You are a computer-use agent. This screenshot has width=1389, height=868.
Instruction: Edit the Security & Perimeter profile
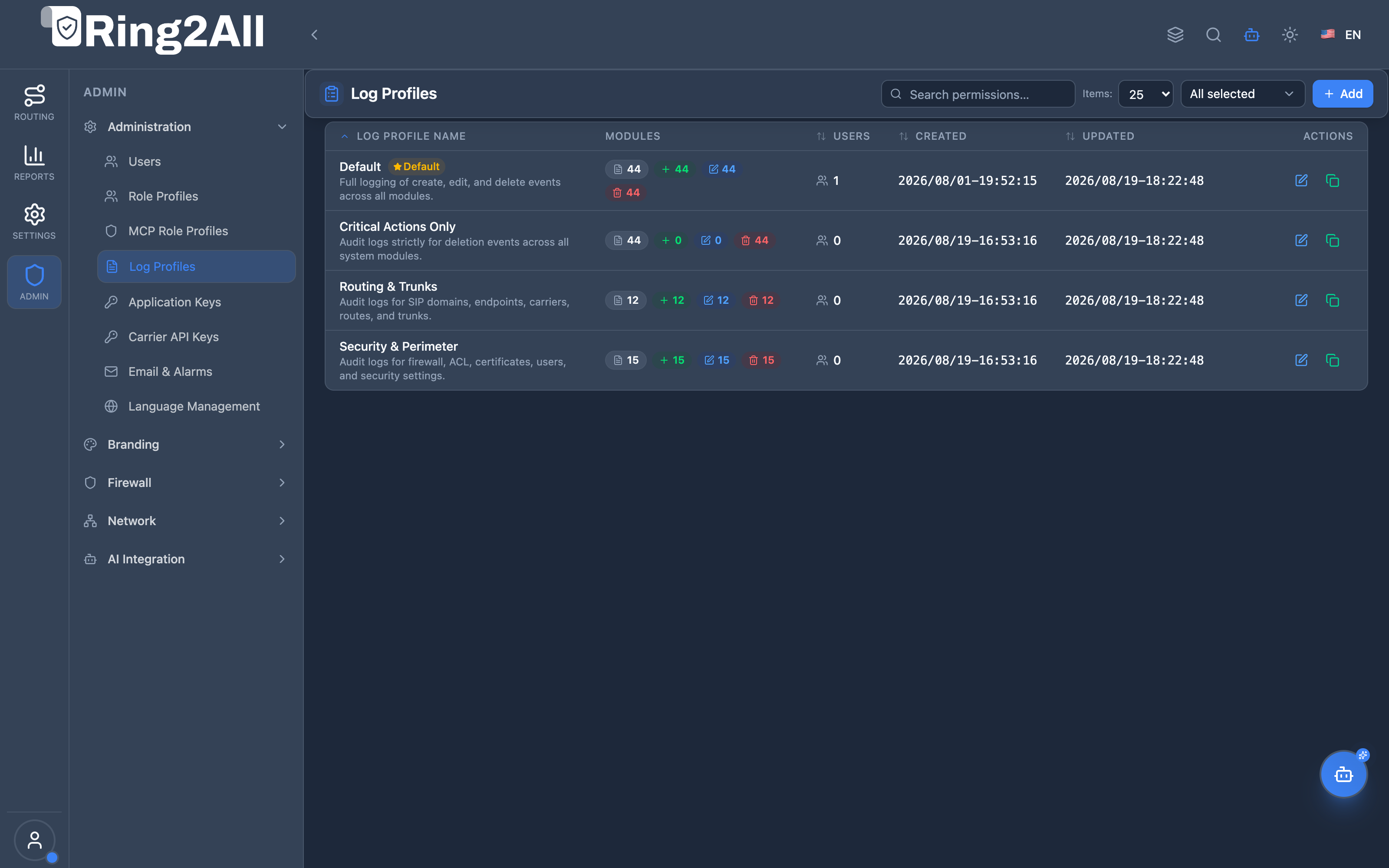click(x=1301, y=360)
